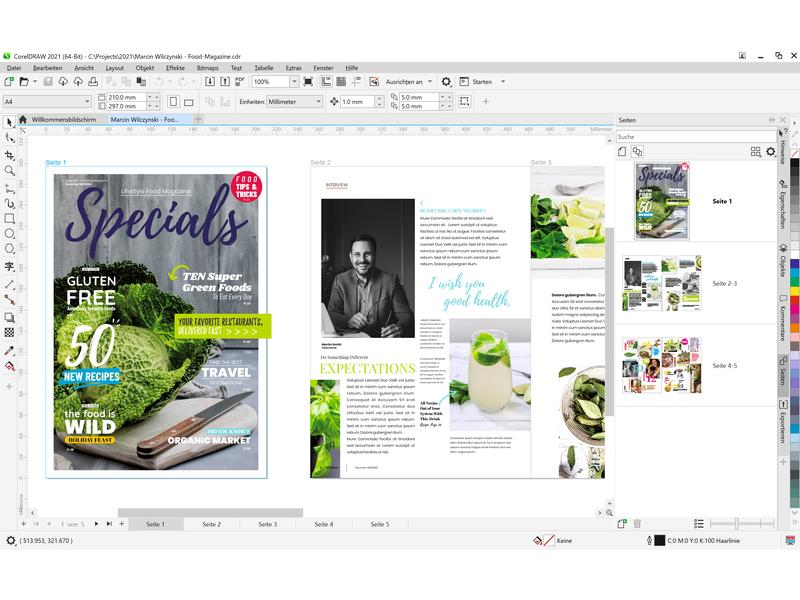The image size is (800, 600).
Task: Open the Bitmaps menu
Action: pyautogui.click(x=207, y=68)
